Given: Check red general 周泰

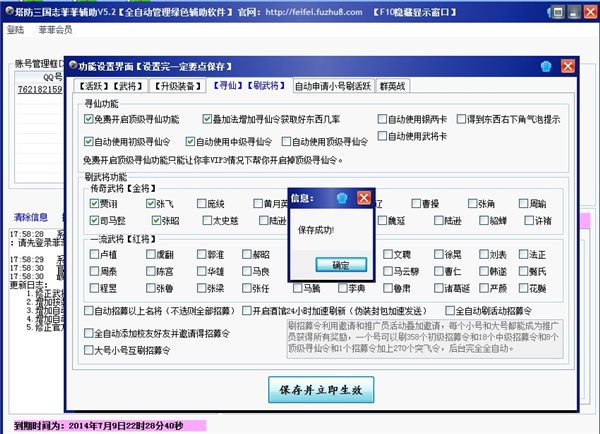Looking at the screenshot, I should [94, 271].
